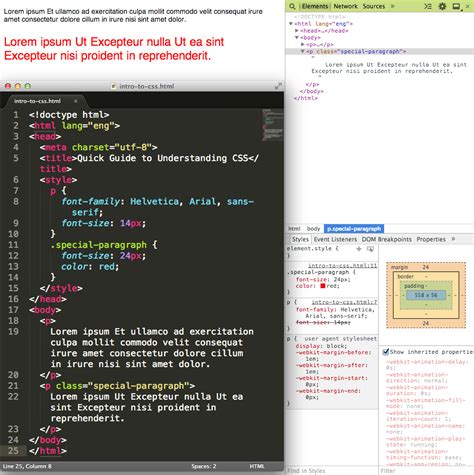
Task: Collapse the body node in DOM tree
Action: click(297, 38)
